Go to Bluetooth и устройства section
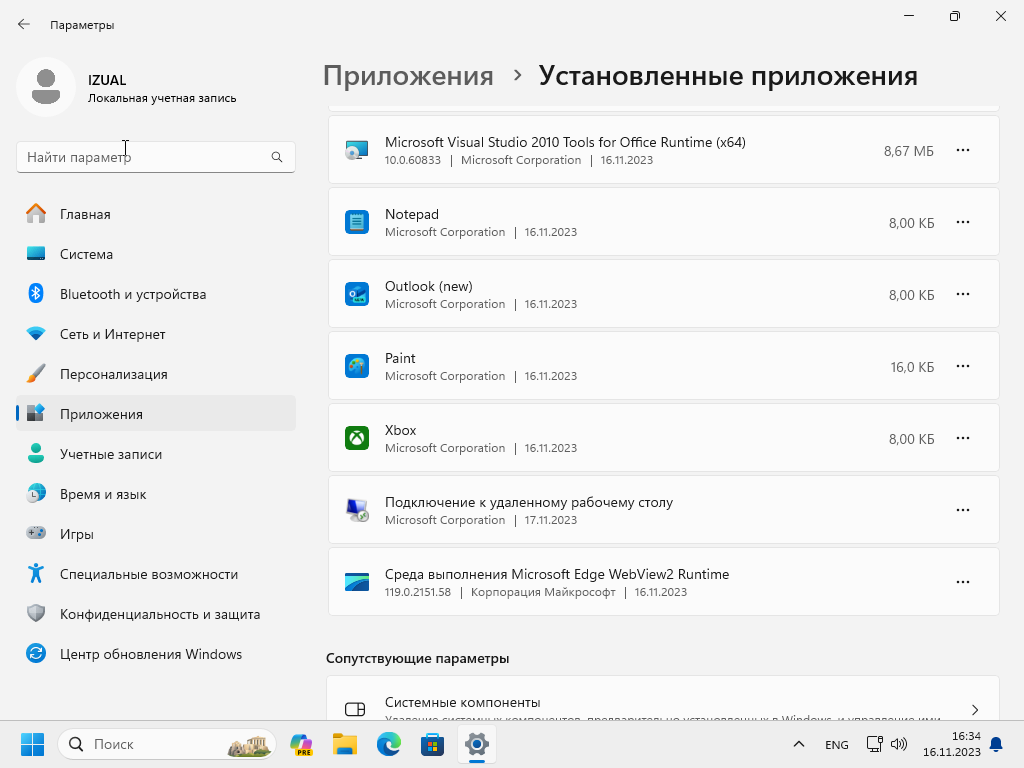Image resolution: width=1024 pixels, height=768 pixels. point(132,294)
